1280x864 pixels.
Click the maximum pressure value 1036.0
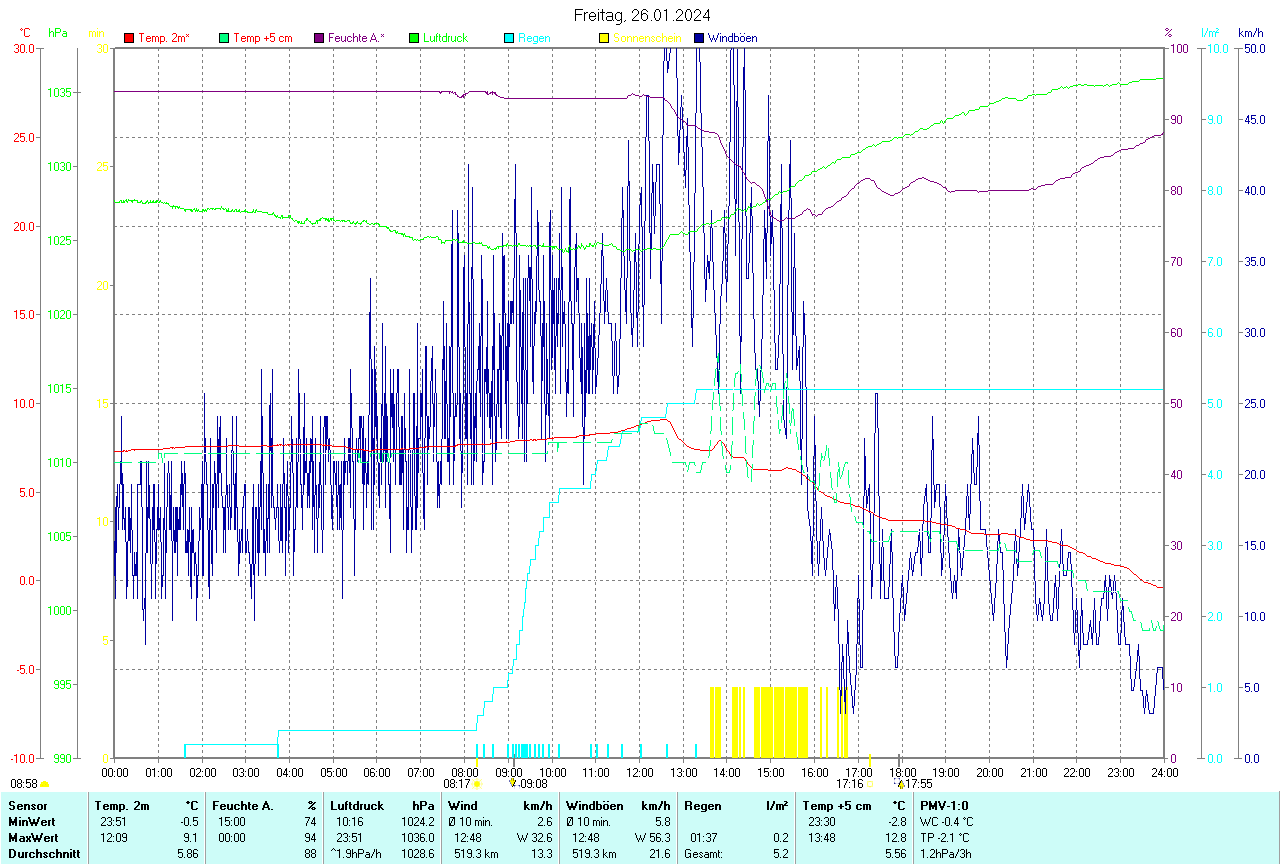point(419,837)
